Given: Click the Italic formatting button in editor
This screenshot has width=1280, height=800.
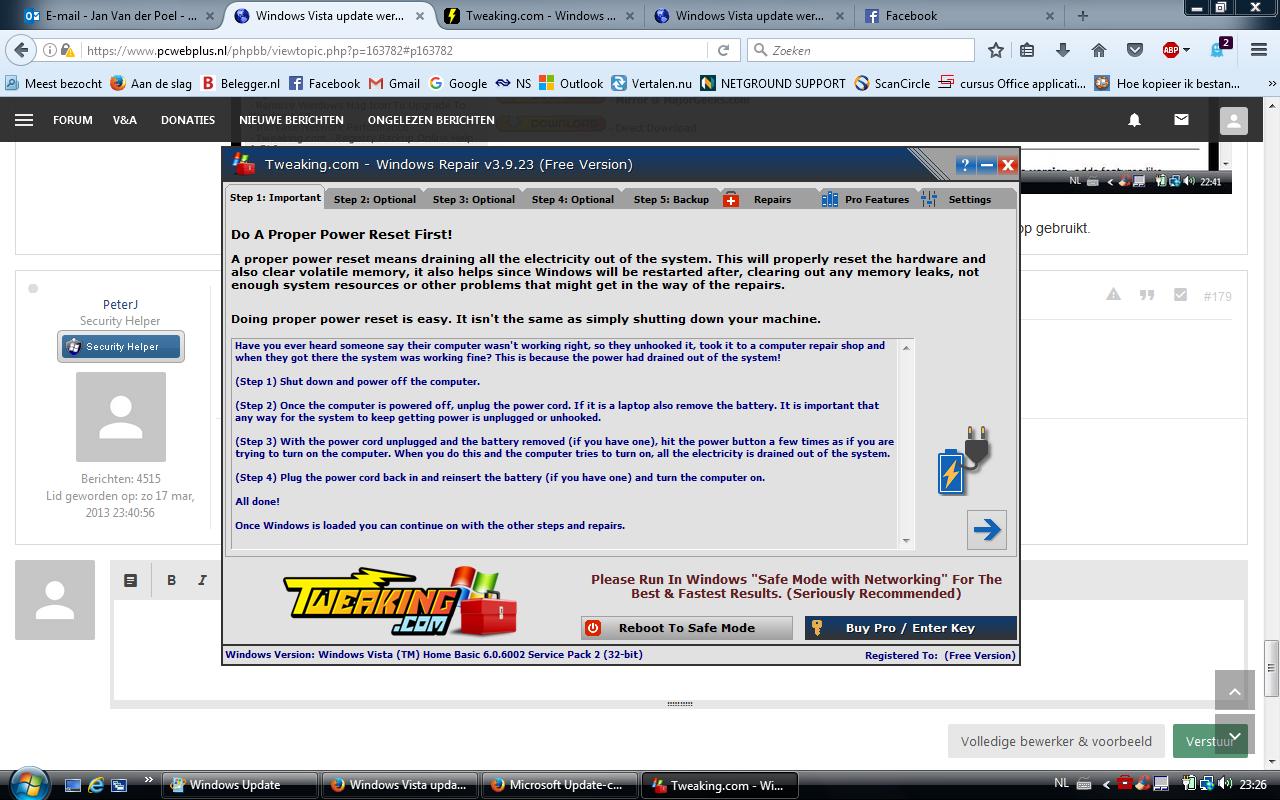Looking at the screenshot, I should click(x=202, y=580).
